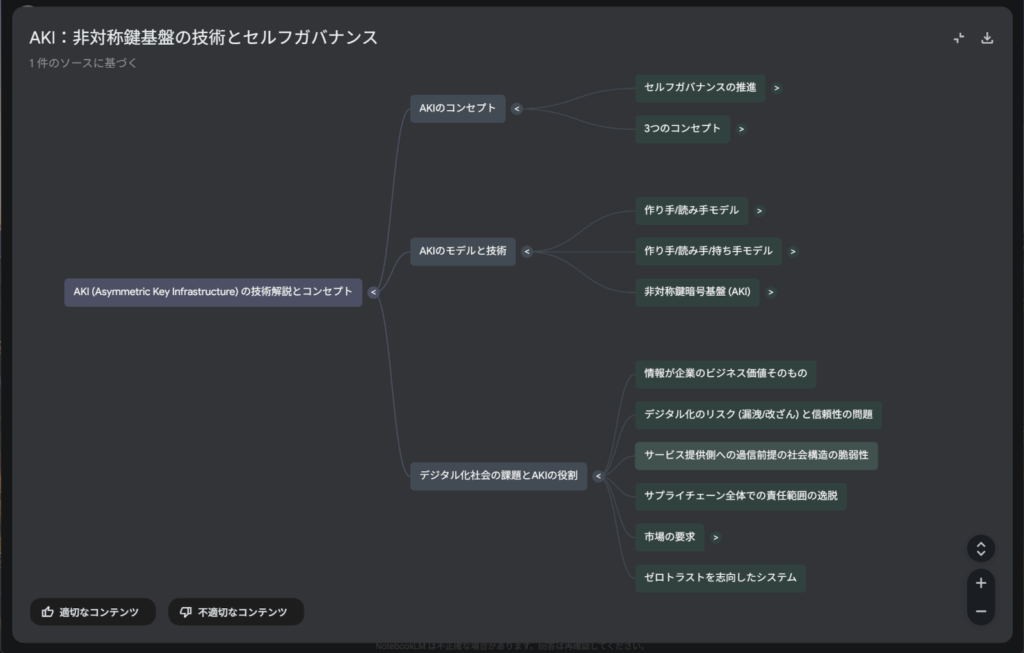This screenshot has width=1024, height=653.
Task: Report with 不適切なコンテンツ thumbs down button
Action: [x=235, y=612]
